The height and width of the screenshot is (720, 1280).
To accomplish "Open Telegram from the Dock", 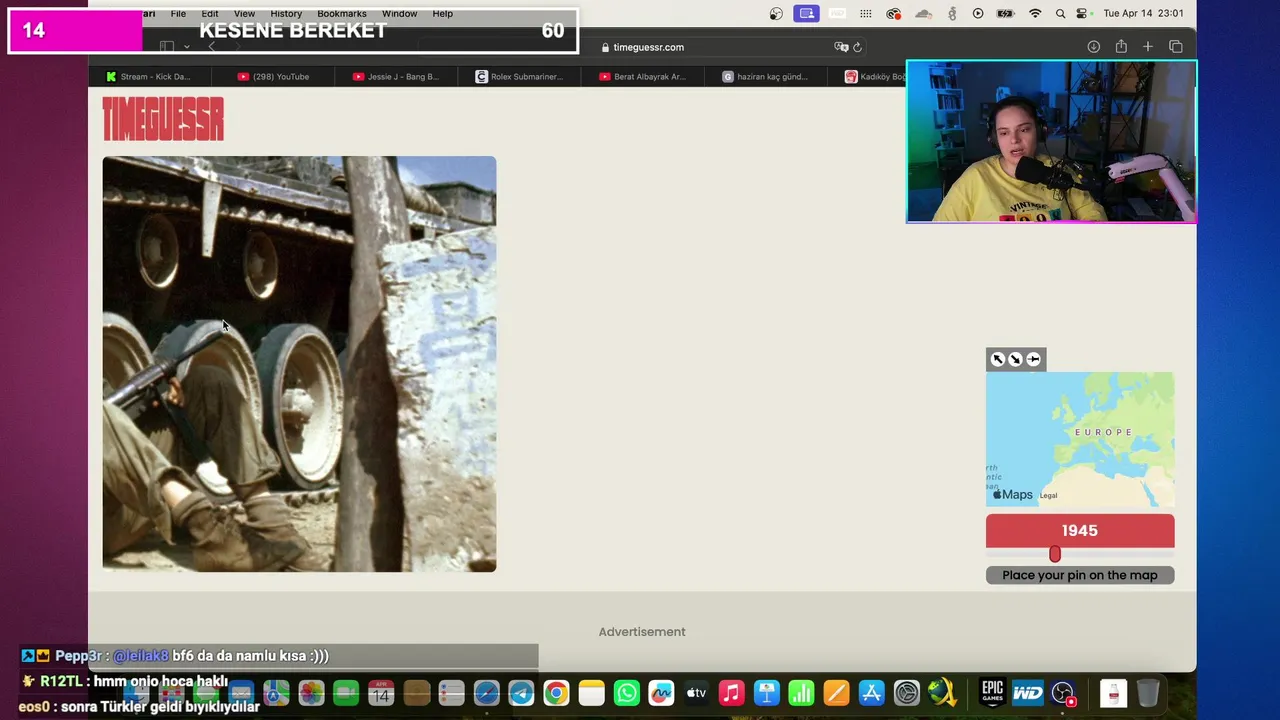I will tap(521, 693).
